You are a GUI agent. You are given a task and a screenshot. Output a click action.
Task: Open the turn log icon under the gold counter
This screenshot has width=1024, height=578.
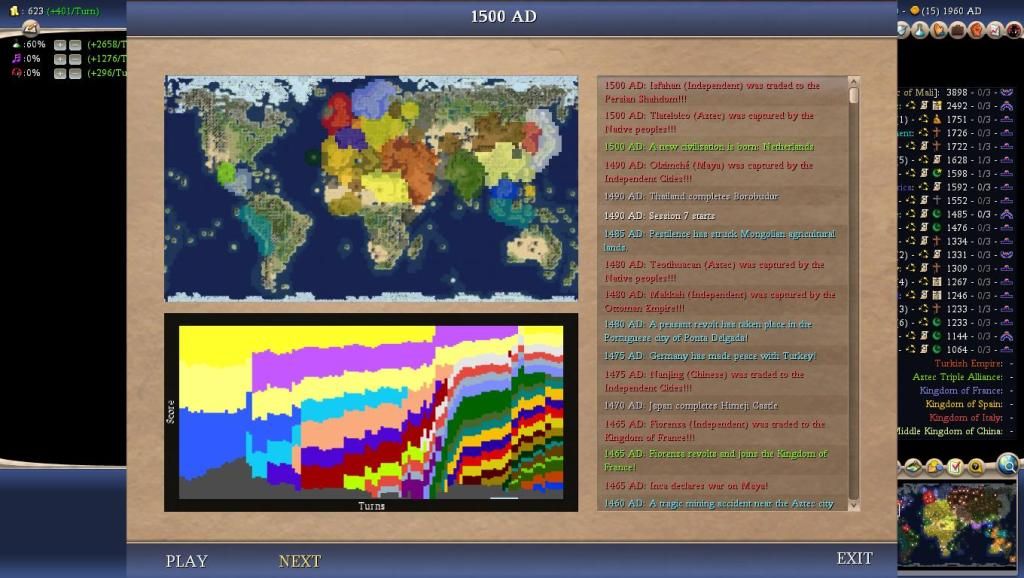[30, 27]
